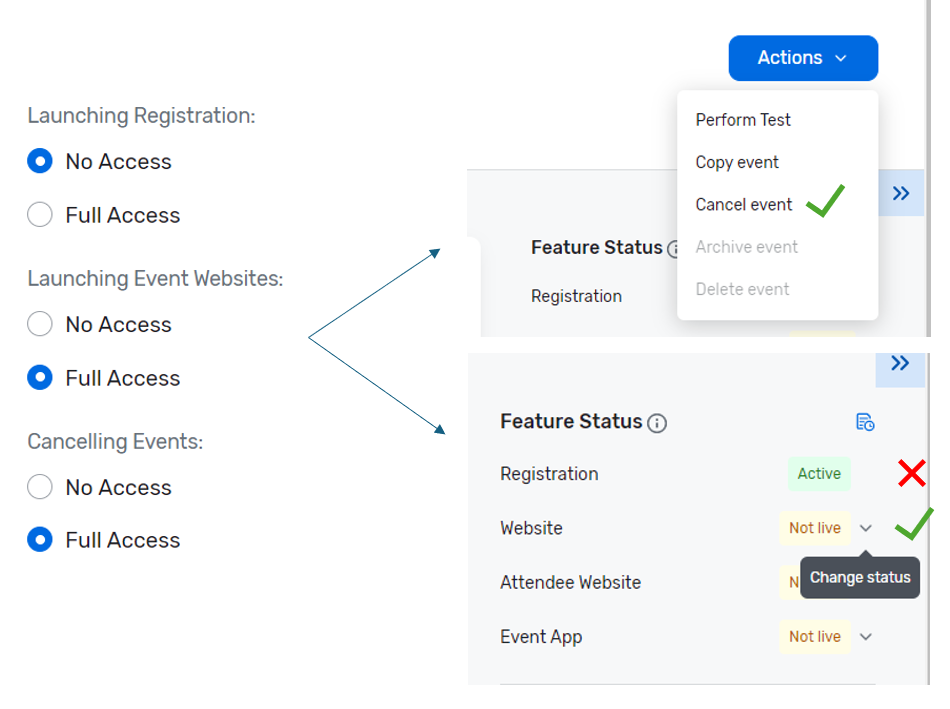Open the Actions dropdown button
This screenshot has height=709, width=950.
click(x=803, y=58)
